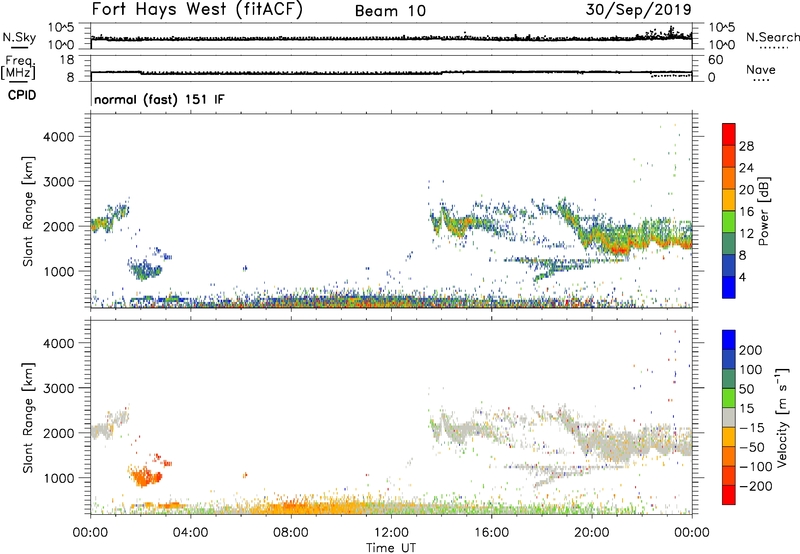Image resolution: width=800 pixels, height=554 pixels.
Task: Click the blue-green echo cluster near 02:00 in power panel
Action: (144, 269)
